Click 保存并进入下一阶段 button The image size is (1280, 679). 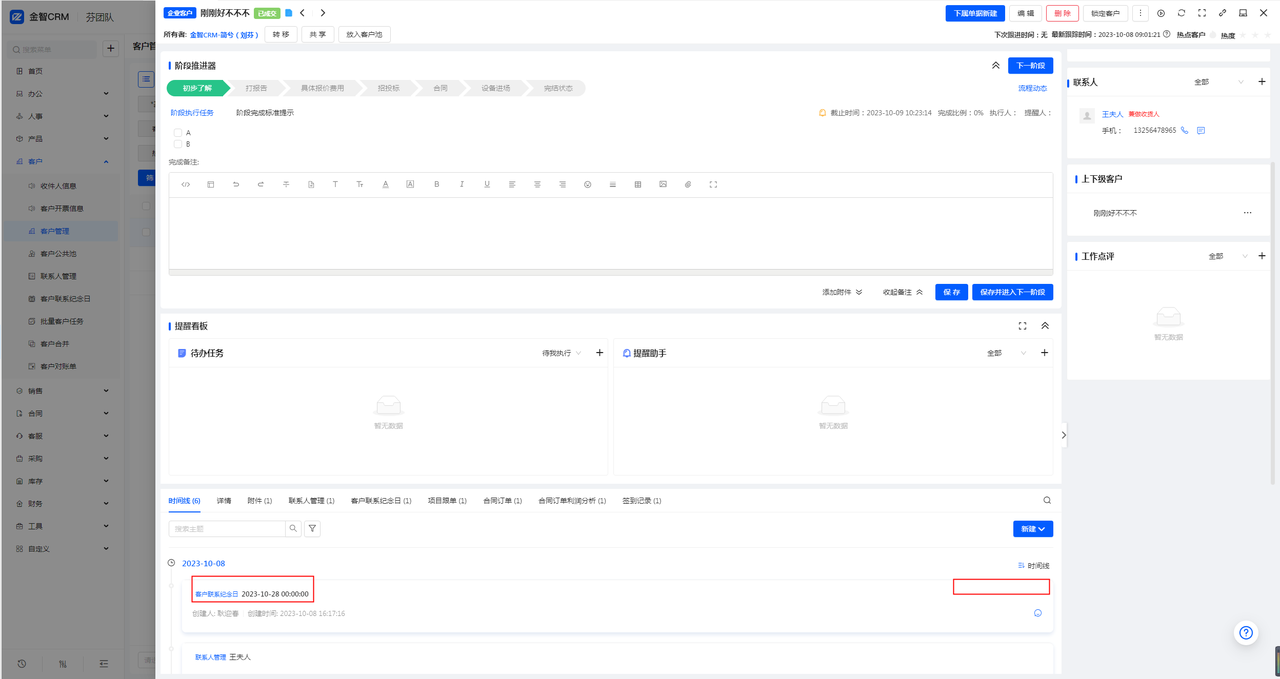(x=1013, y=292)
